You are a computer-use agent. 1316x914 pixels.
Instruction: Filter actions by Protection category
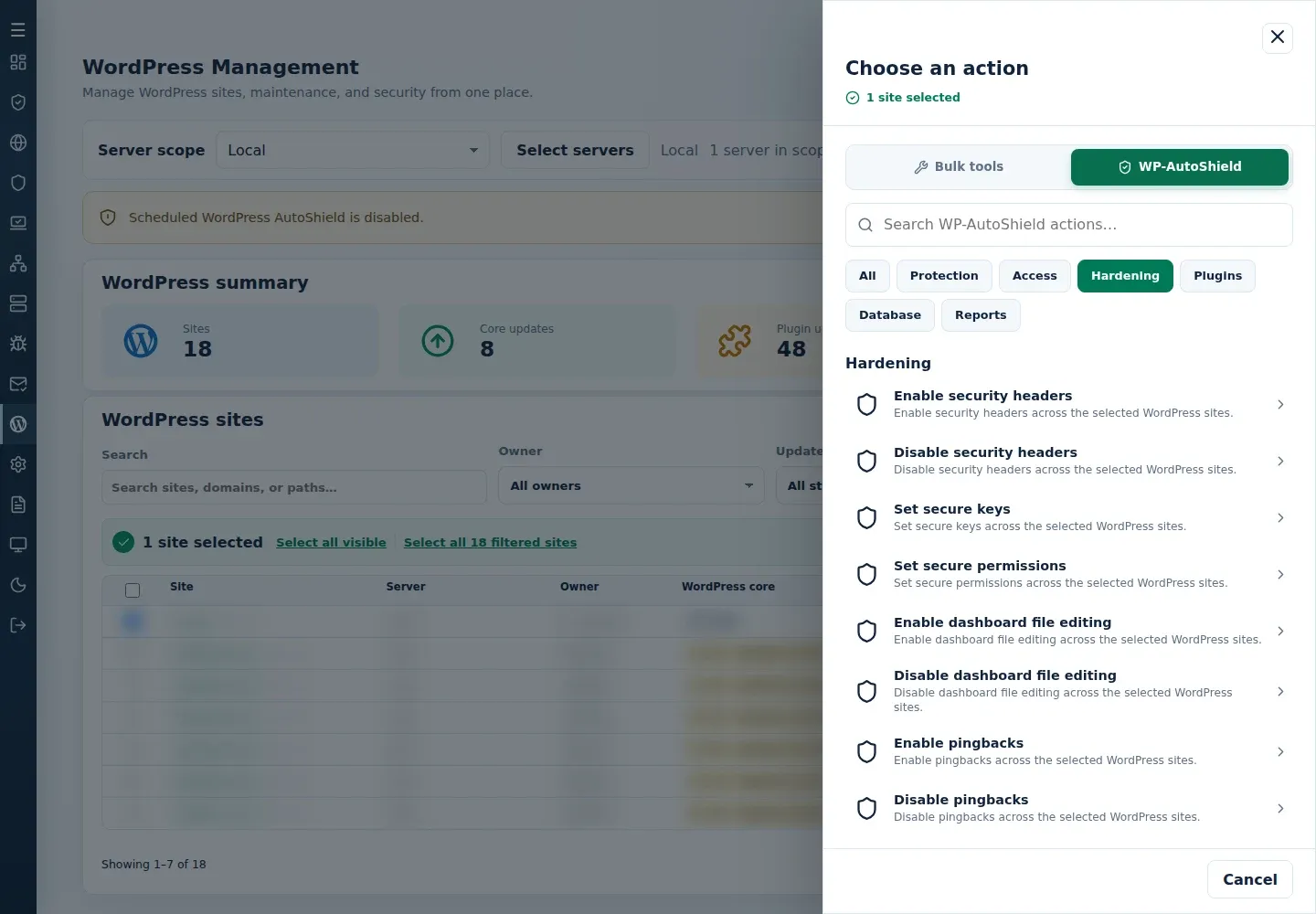[x=944, y=276]
